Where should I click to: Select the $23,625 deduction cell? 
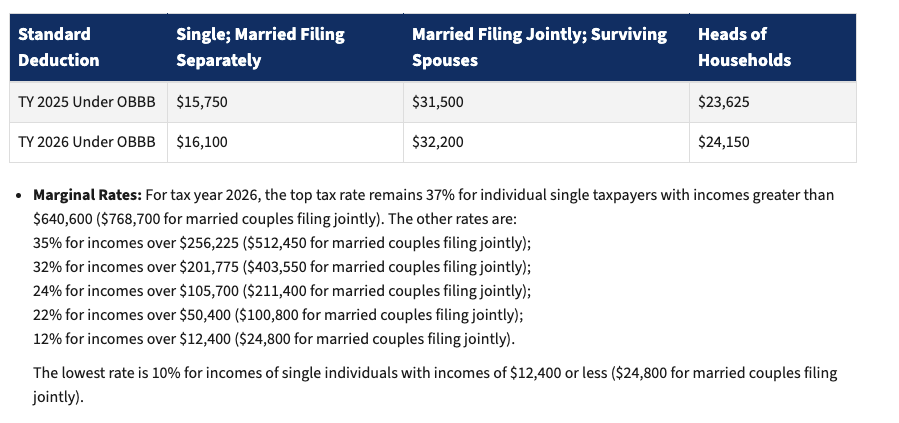pyautogui.click(x=724, y=102)
